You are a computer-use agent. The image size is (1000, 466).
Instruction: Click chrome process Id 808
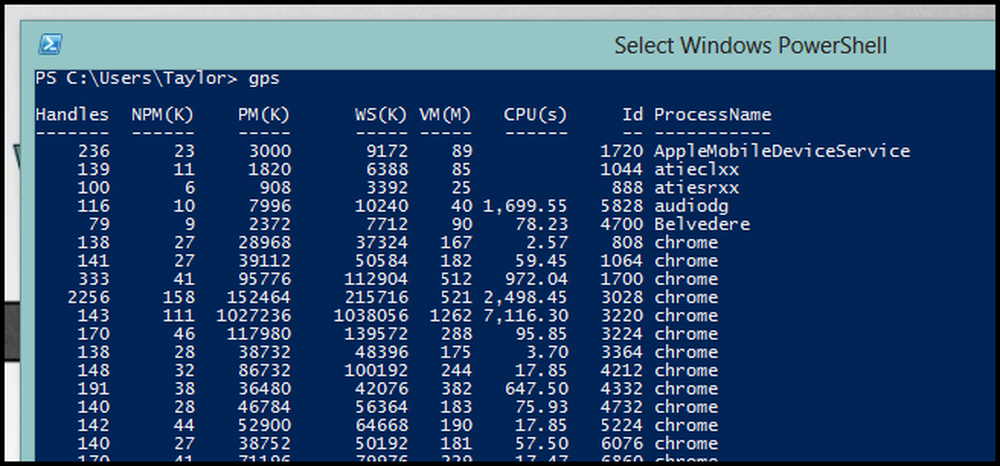click(627, 243)
